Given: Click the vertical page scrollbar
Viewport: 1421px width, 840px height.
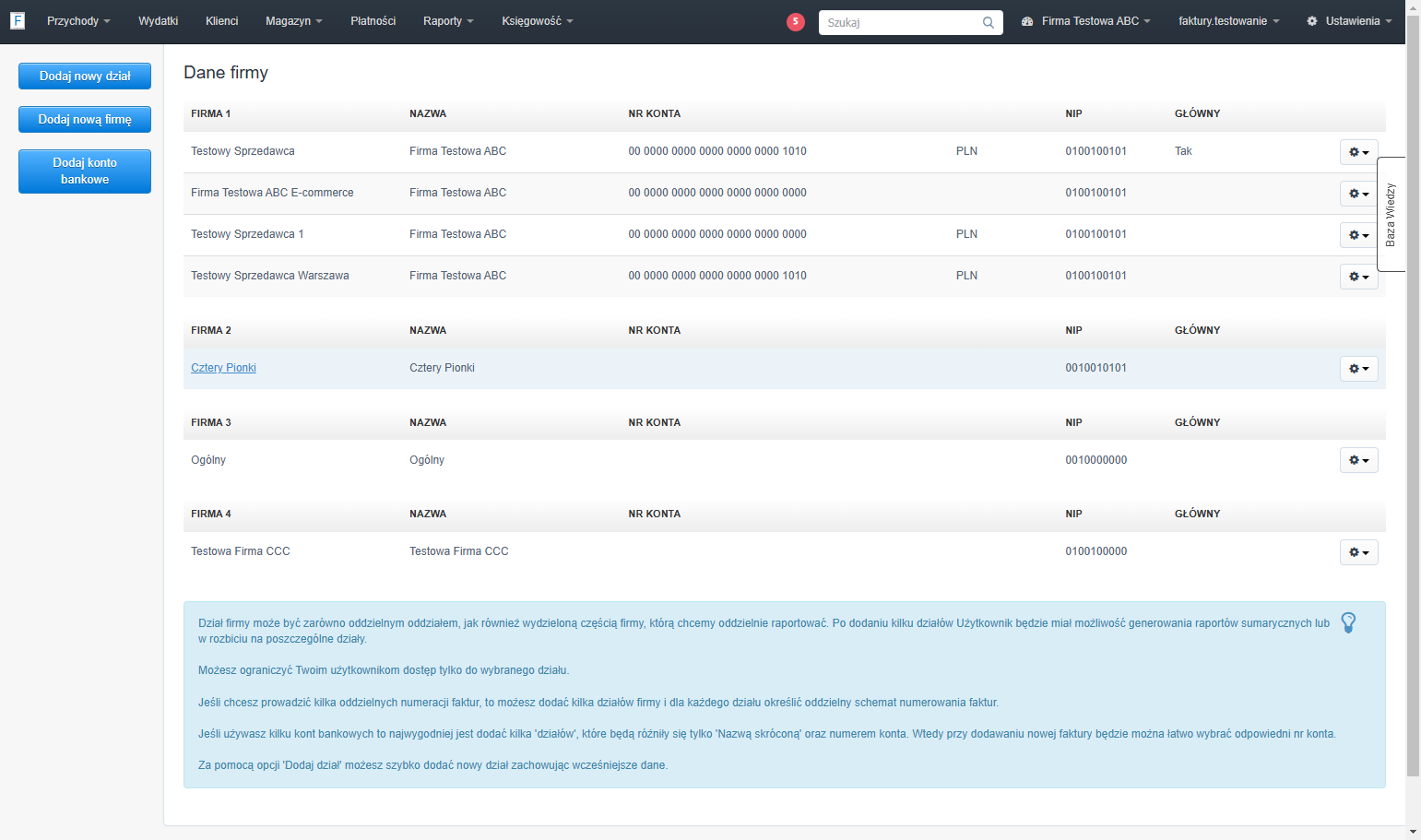Looking at the screenshot, I should pos(1413,396).
